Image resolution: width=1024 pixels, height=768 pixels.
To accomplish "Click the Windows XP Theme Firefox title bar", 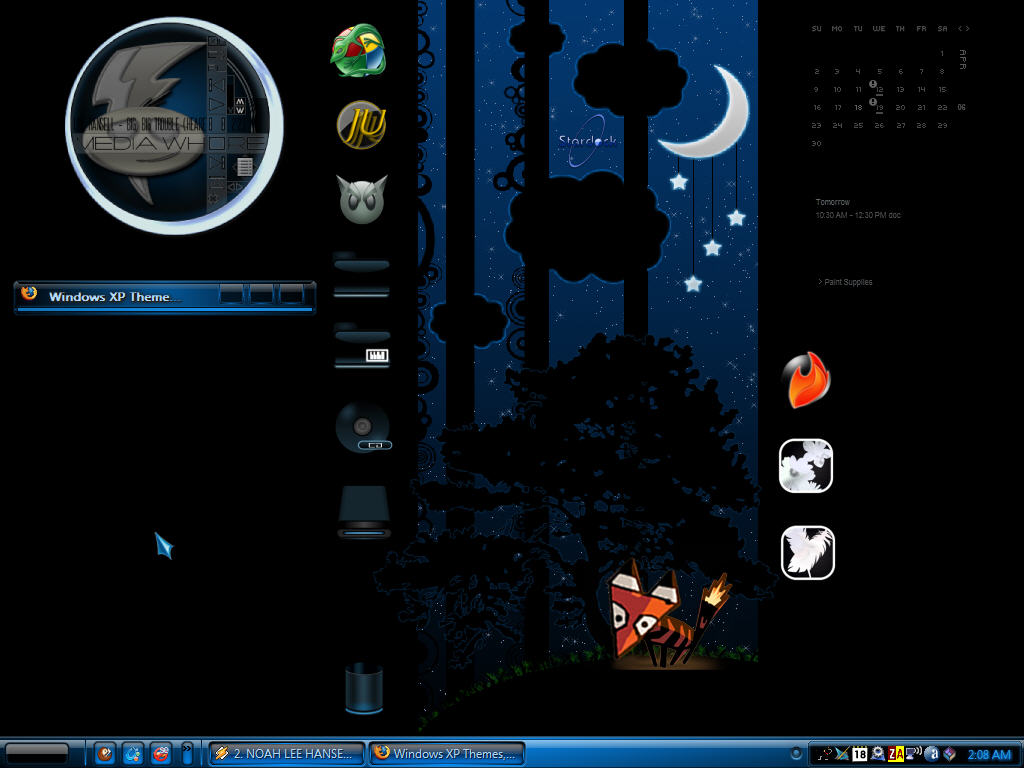I will point(165,296).
